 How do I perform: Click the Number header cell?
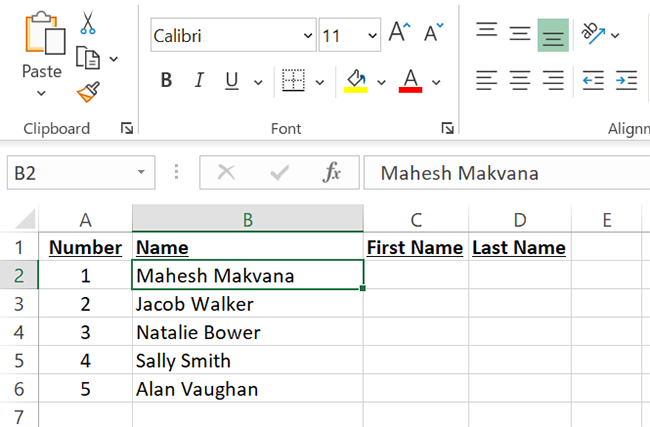85,247
